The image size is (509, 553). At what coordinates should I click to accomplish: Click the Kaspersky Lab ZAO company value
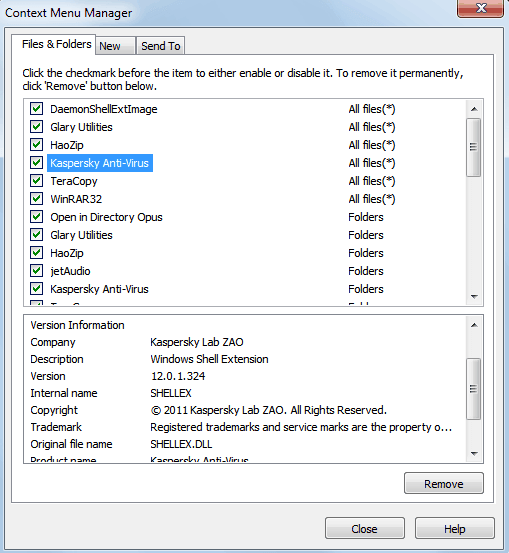(197, 342)
